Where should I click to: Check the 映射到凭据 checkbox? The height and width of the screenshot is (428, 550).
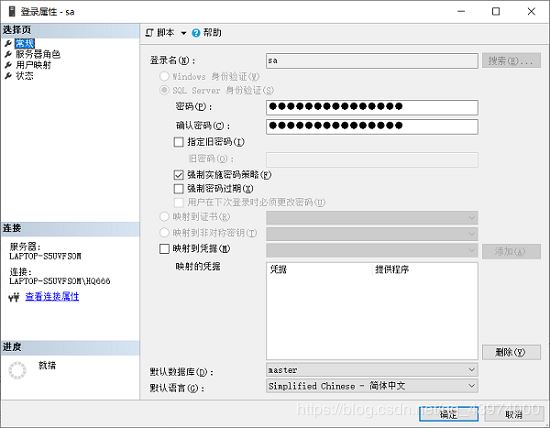coord(164,249)
